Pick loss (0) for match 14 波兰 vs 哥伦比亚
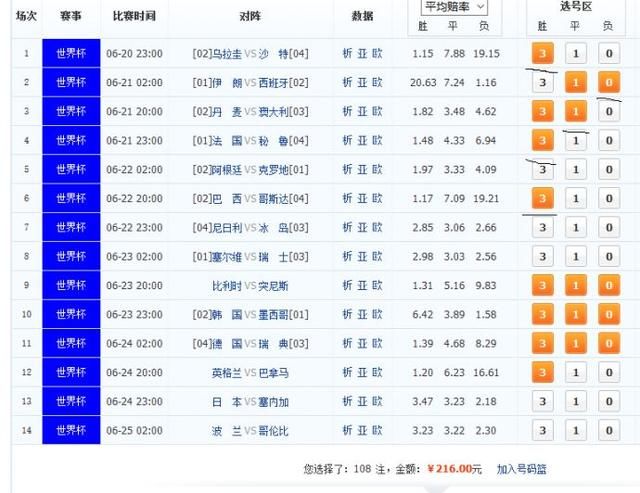 tap(608, 431)
